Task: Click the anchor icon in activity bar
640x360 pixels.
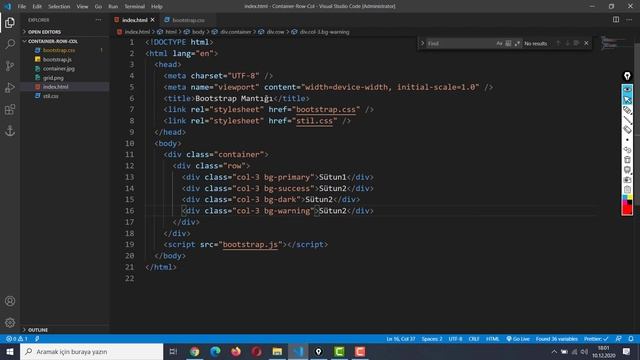Action: (10, 131)
